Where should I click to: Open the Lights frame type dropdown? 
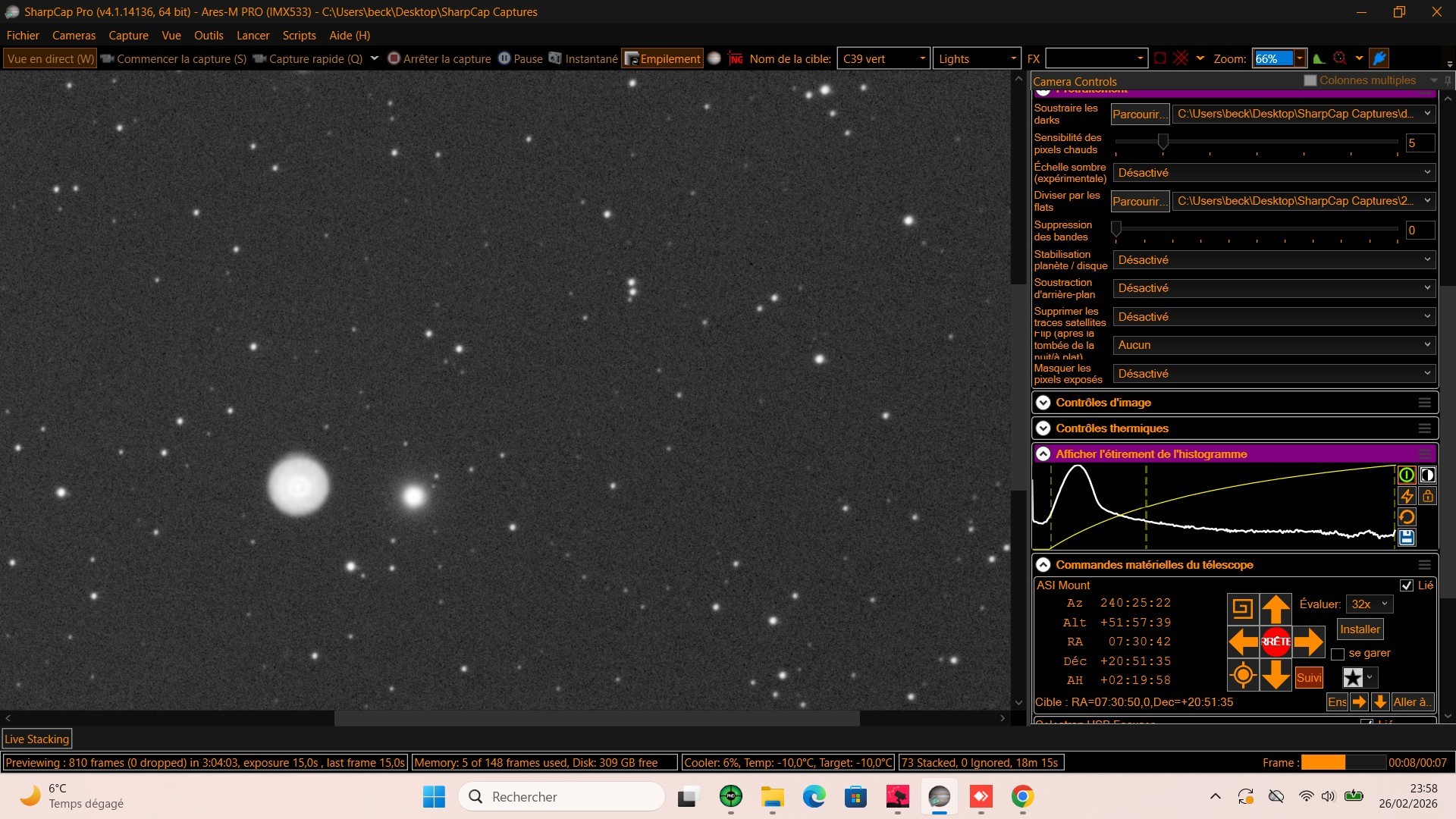tap(977, 58)
